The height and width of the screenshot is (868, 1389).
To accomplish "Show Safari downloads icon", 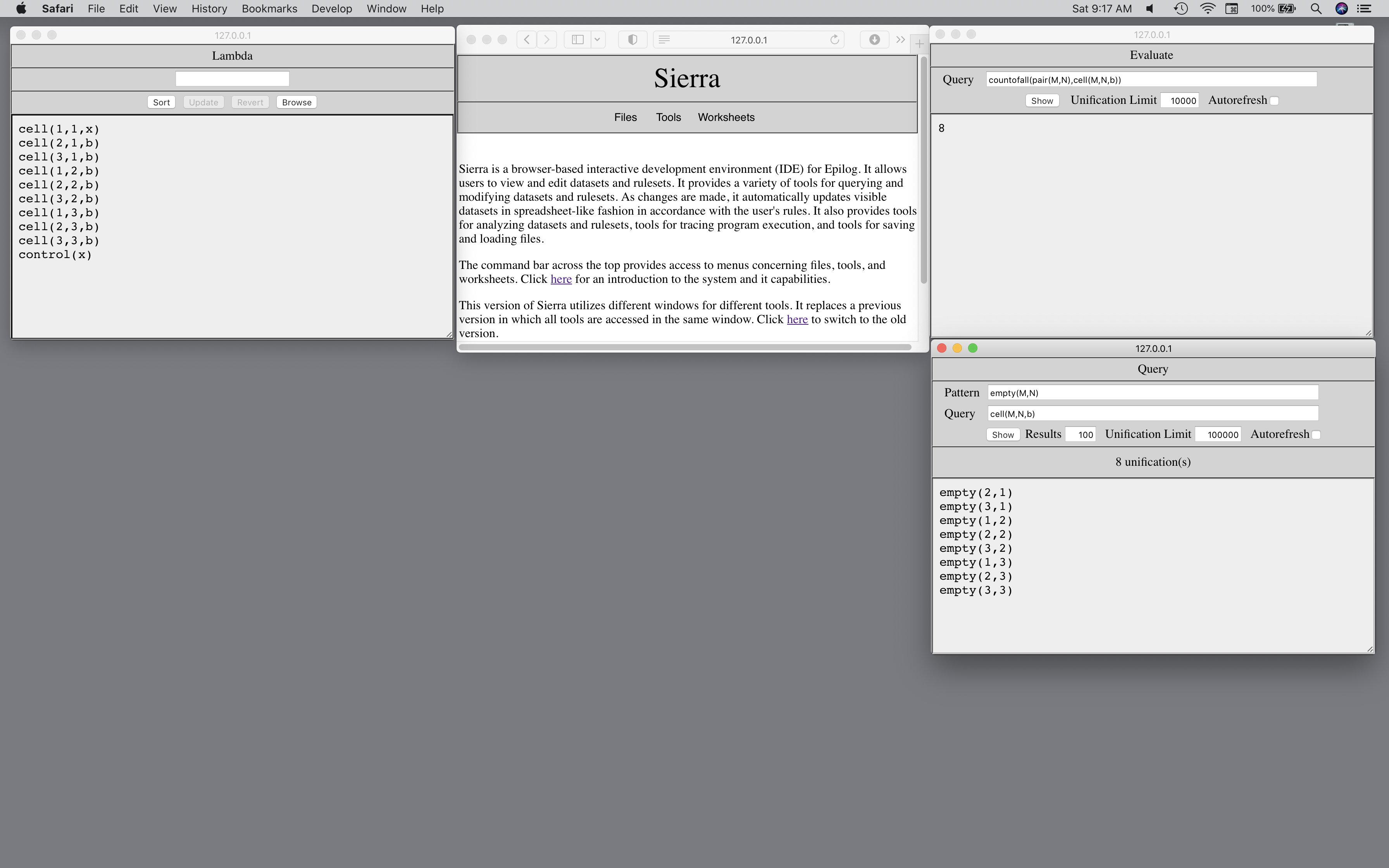I will point(874,40).
